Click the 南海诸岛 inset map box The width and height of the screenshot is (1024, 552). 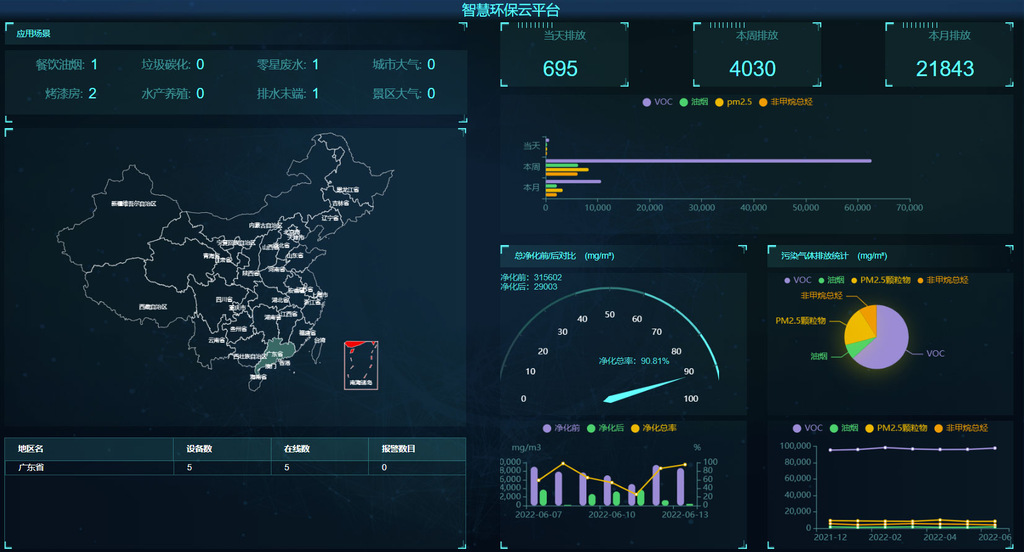(x=360, y=365)
